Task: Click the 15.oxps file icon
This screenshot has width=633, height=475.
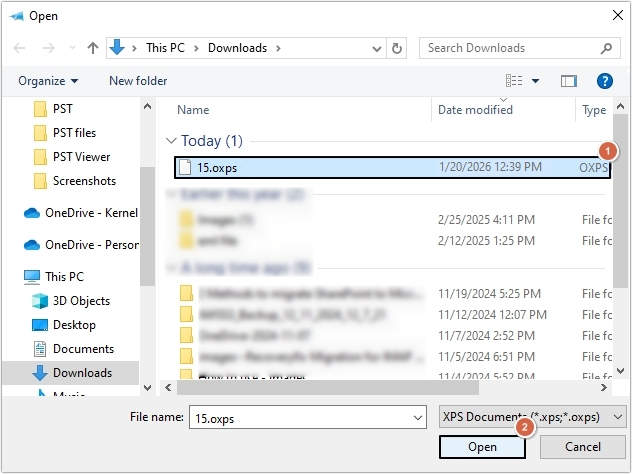Action: (185, 167)
